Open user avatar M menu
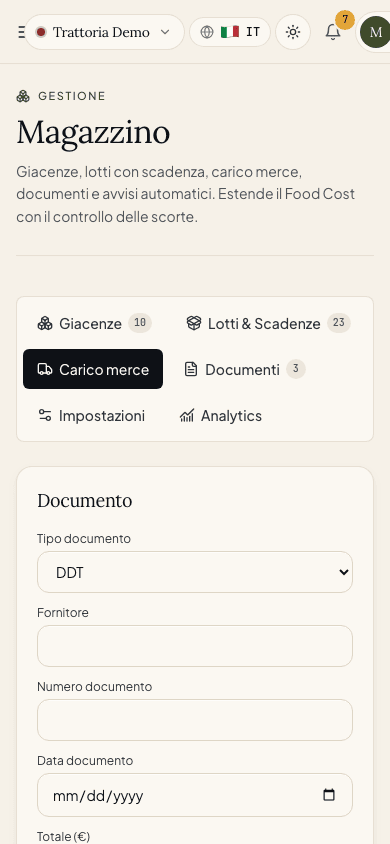The height and width of the screenshot is (844, 390). (375, 32)
